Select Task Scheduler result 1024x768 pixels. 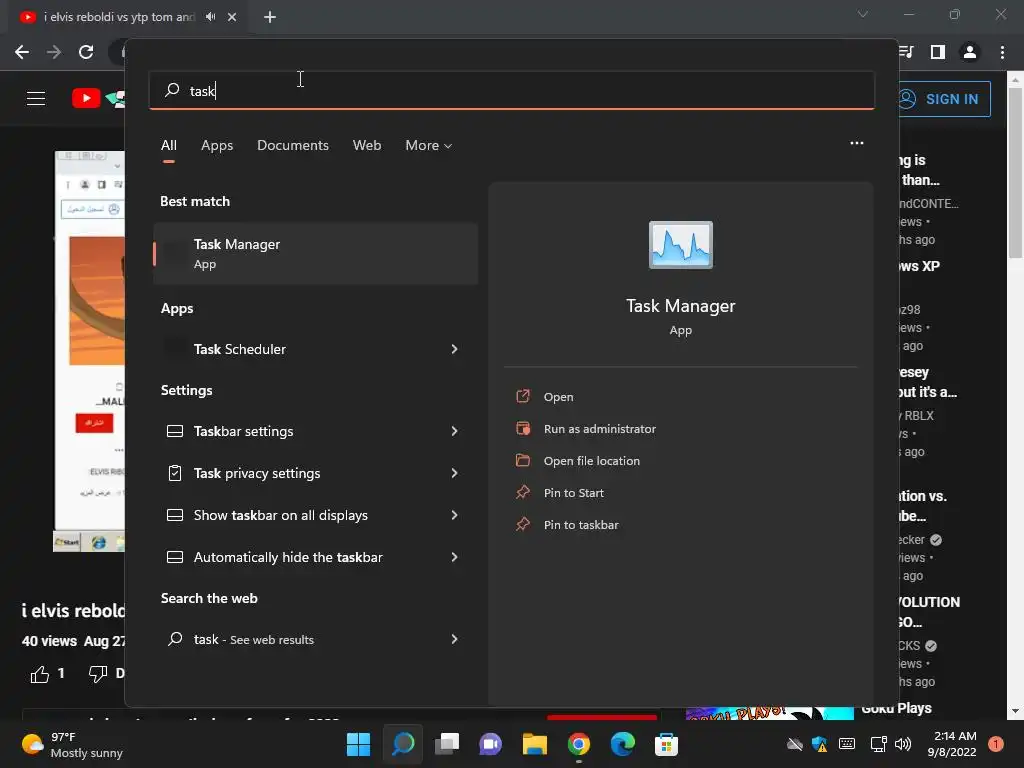315,349
